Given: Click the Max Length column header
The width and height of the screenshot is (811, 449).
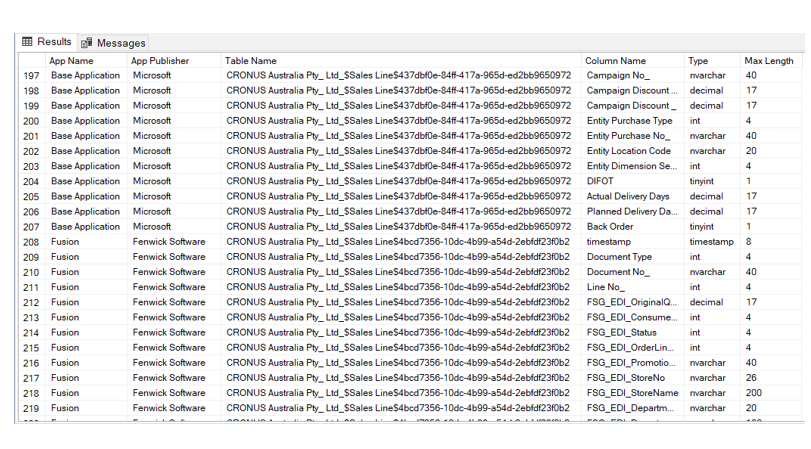Looking at the screenshot, I should [769, 61].
